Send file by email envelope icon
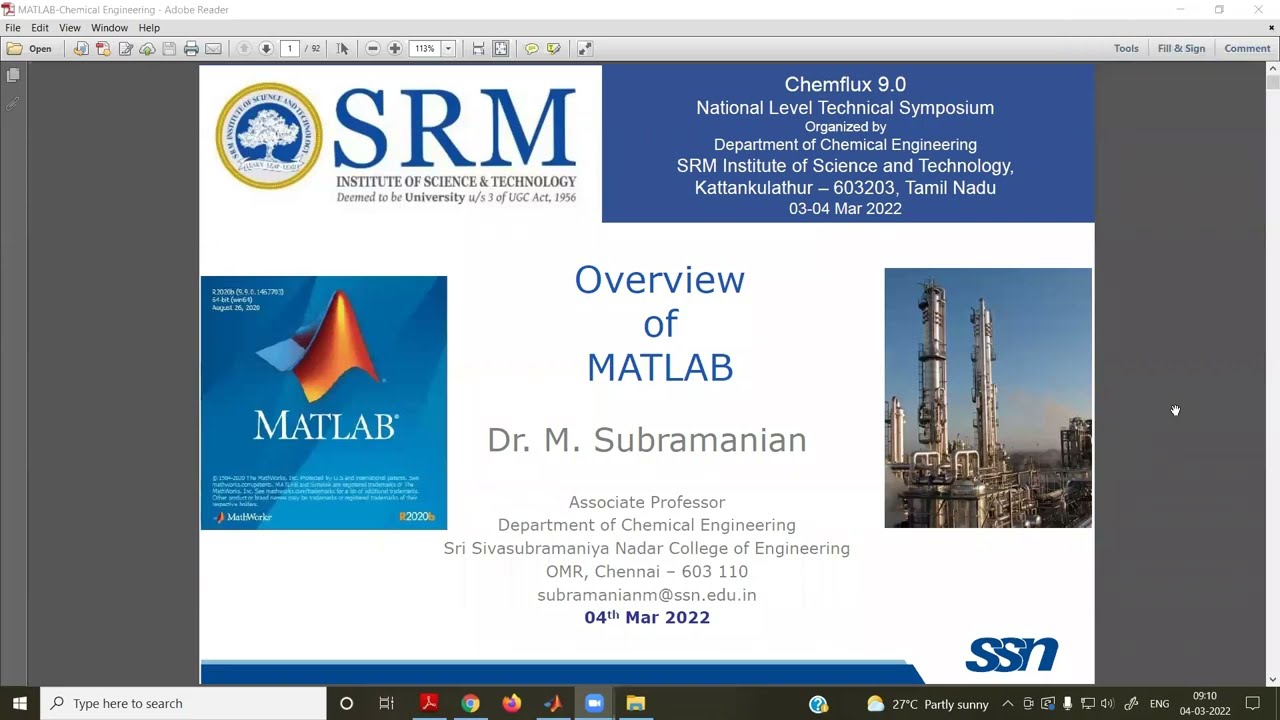 pyautogui.click(x=213, y=48)
